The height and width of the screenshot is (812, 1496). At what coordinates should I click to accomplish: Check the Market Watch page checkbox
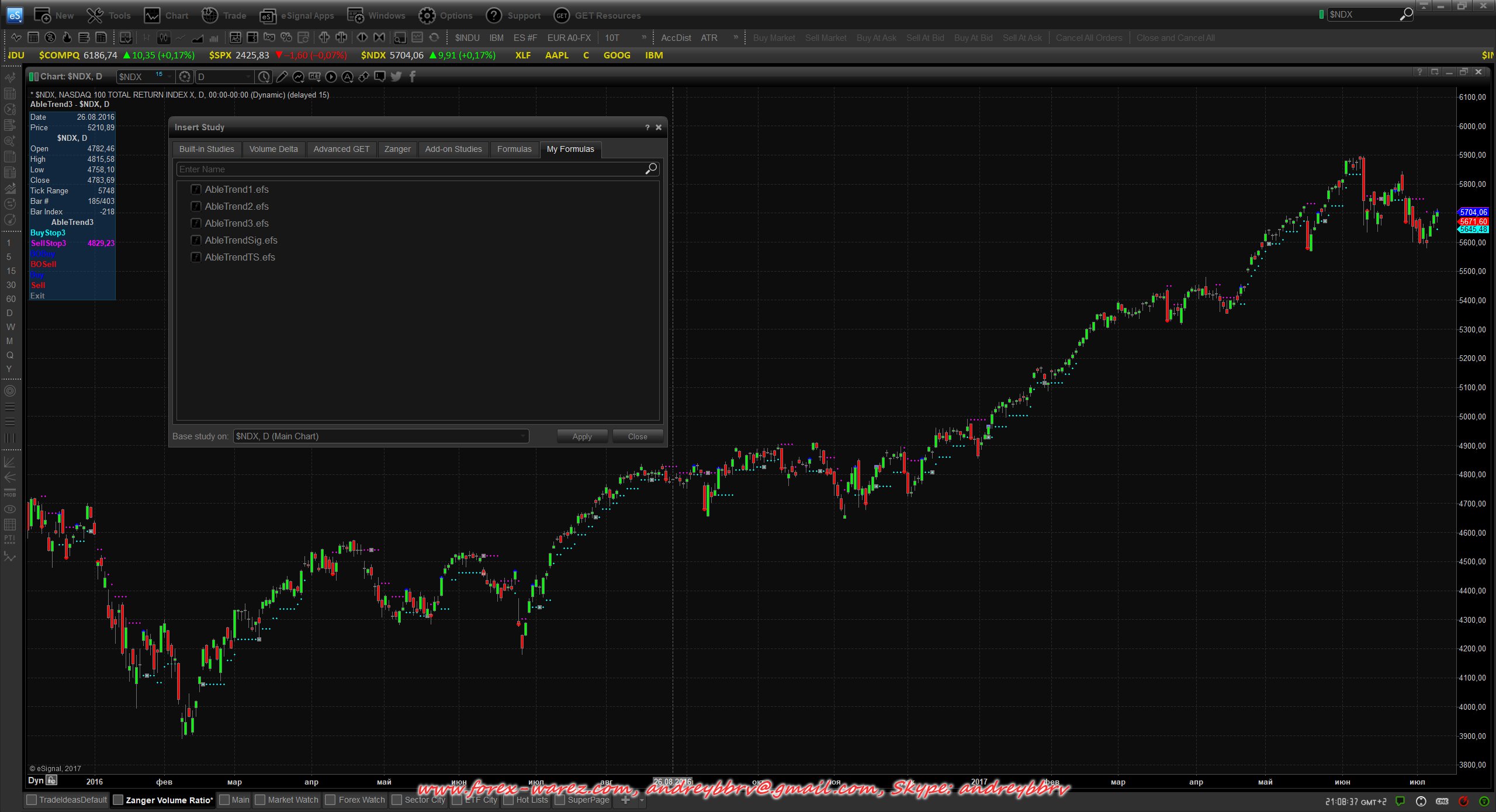[x=261, y=800]
